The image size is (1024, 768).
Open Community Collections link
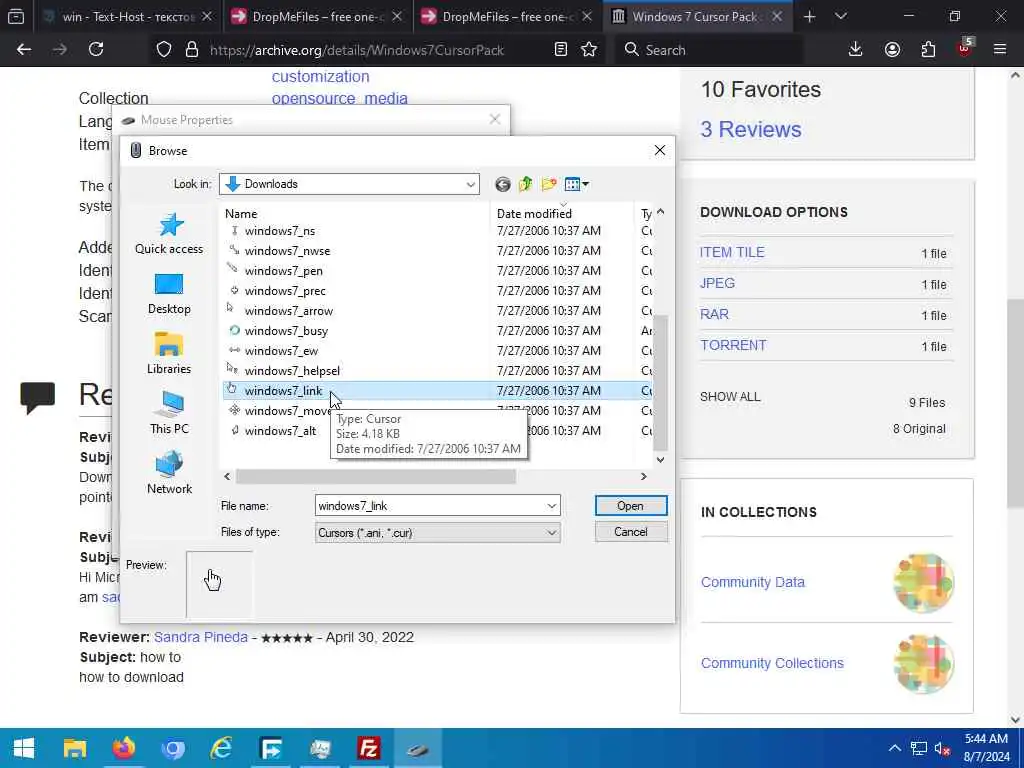[773, 663]
